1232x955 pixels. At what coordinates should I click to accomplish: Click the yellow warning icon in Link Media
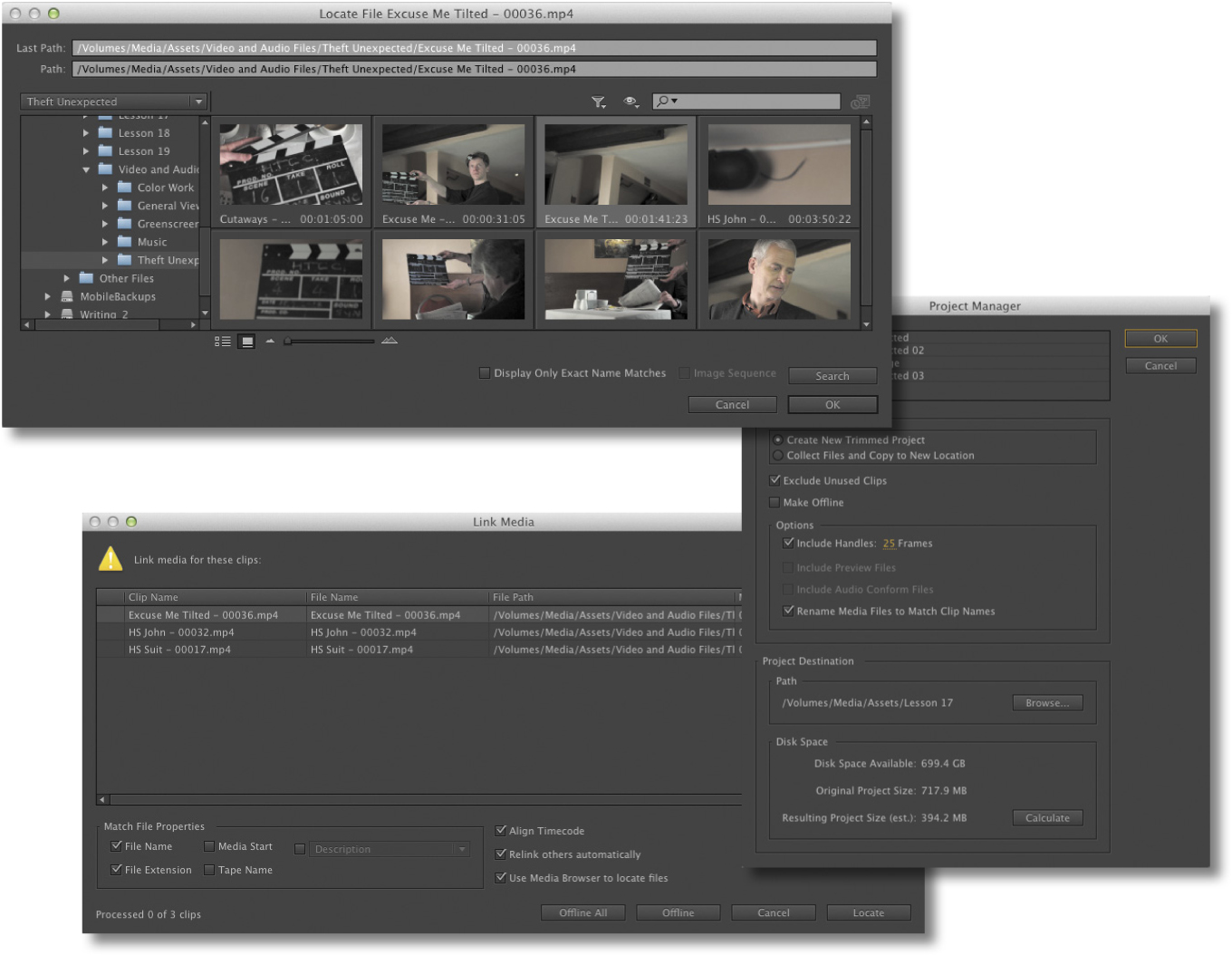click(x=111, y=559)
